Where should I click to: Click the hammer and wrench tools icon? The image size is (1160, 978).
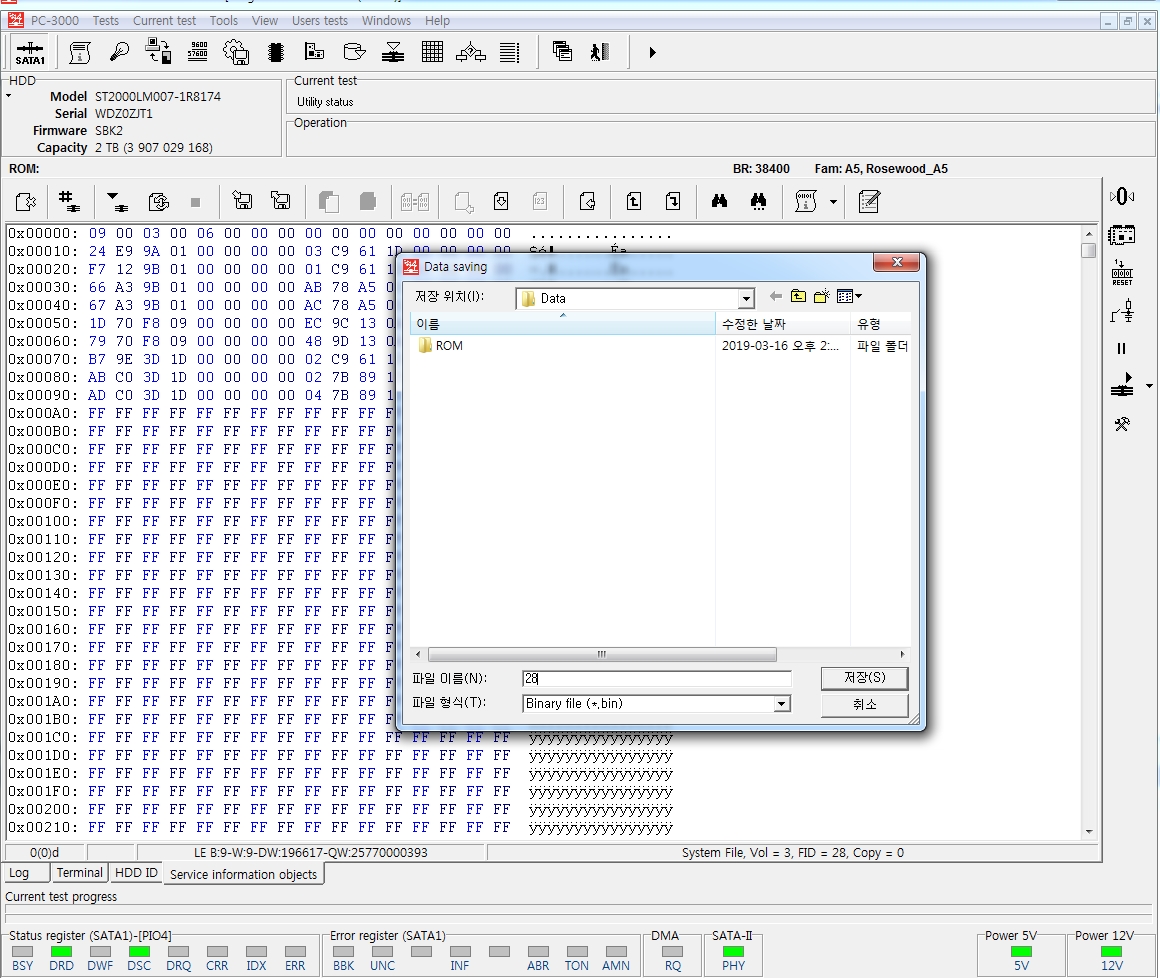tap(1122, 424)
